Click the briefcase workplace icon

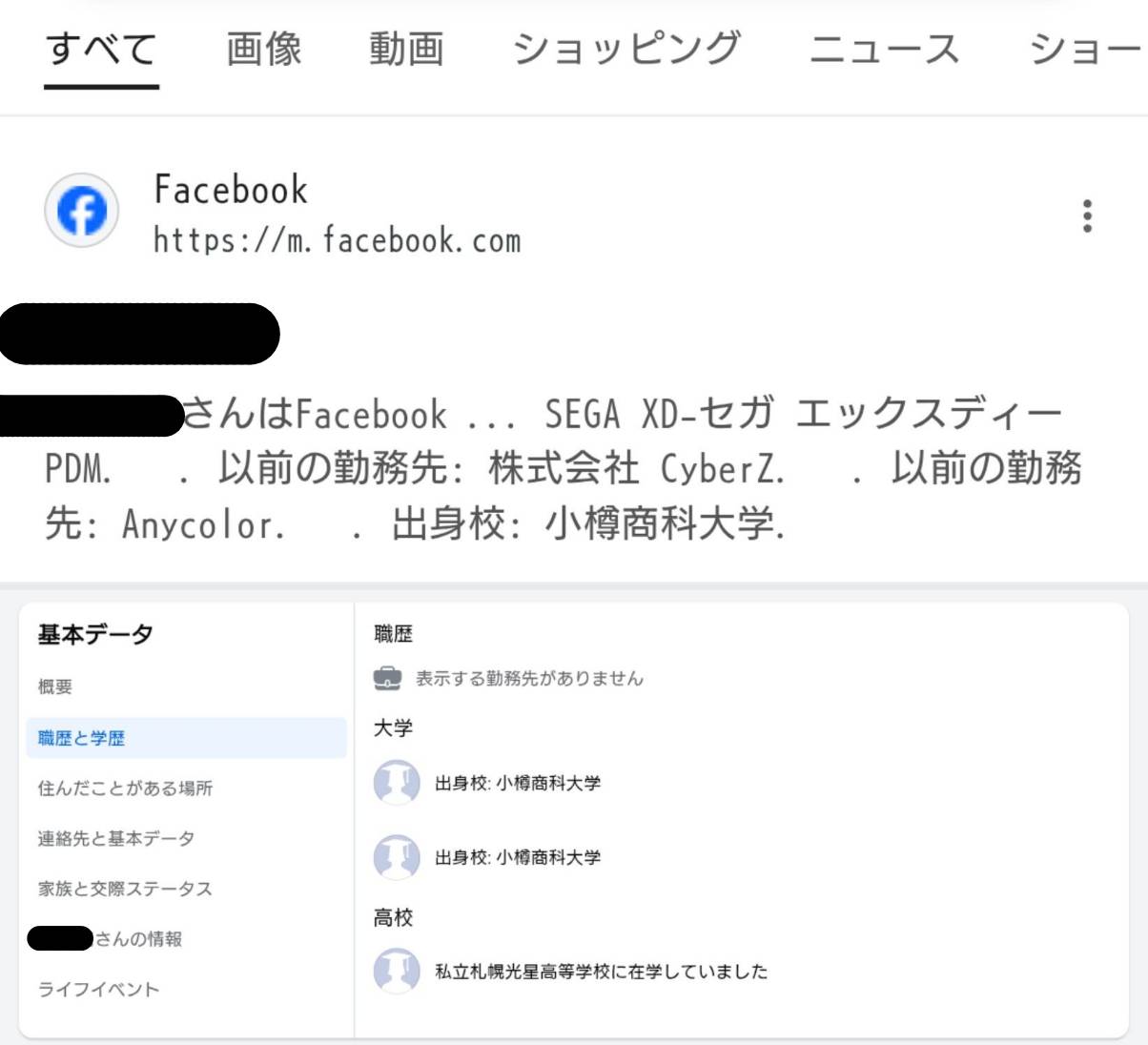pyautogui.click(x=387, y=678)
